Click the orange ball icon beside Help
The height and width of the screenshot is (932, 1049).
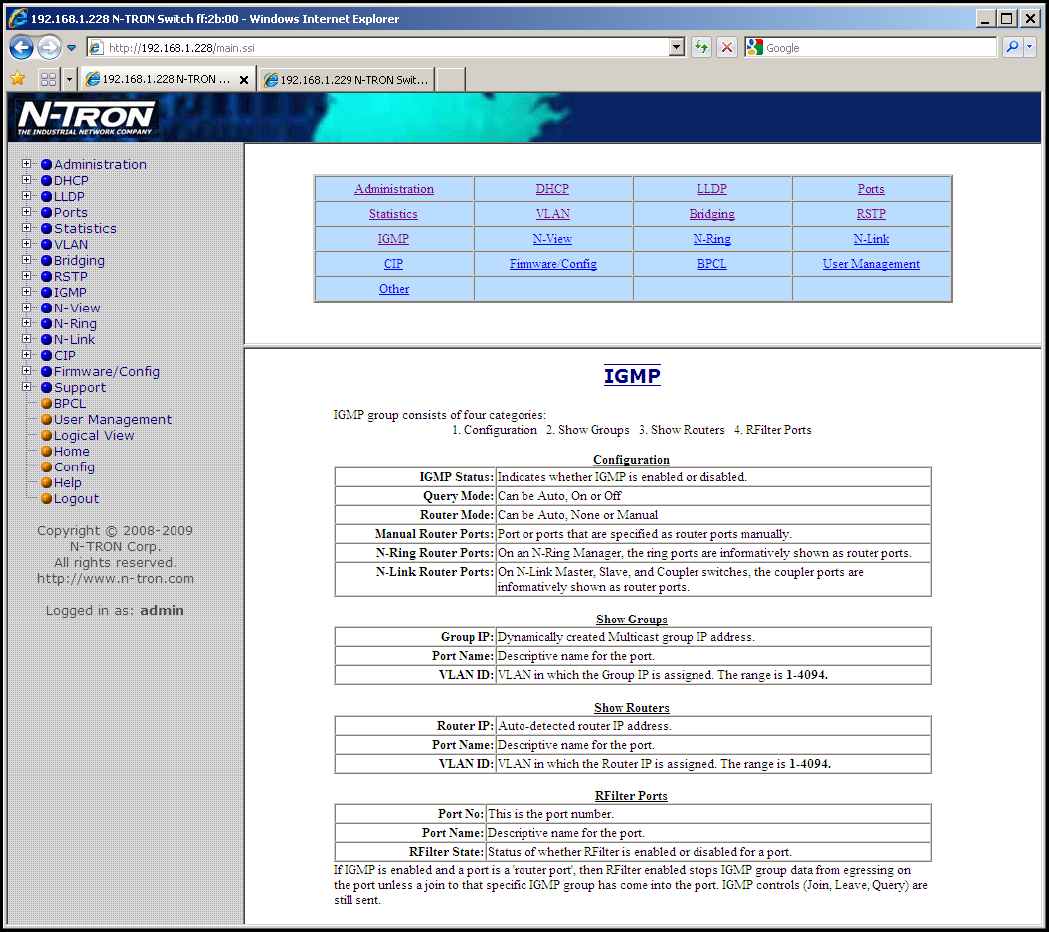click(x=46, y=482)
